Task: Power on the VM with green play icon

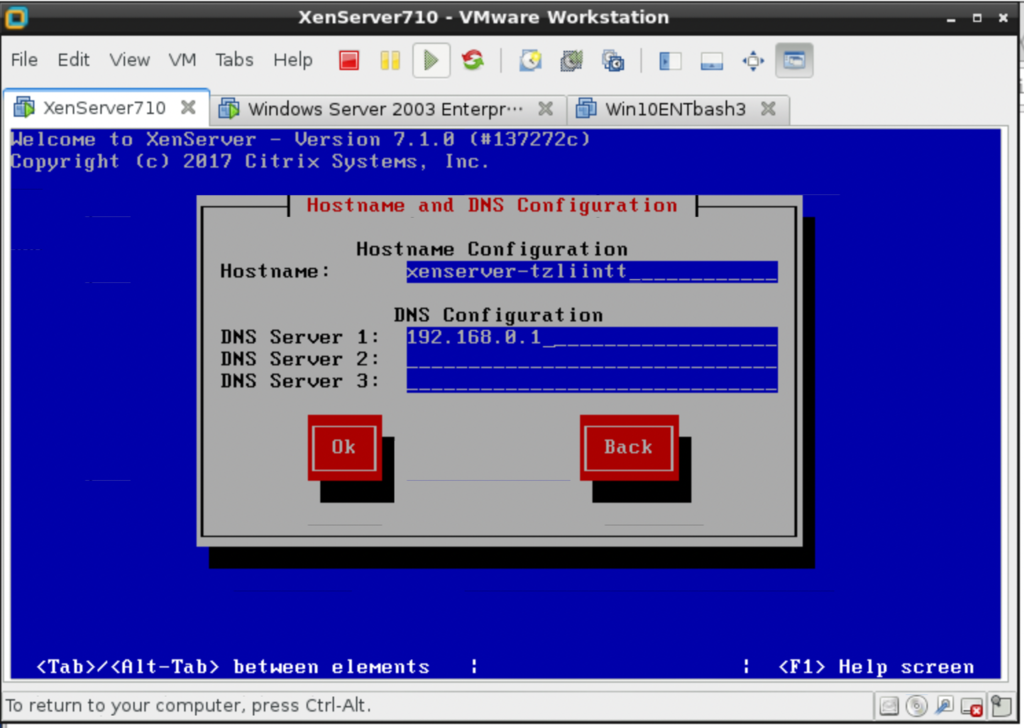Action: tap(431, 61)
